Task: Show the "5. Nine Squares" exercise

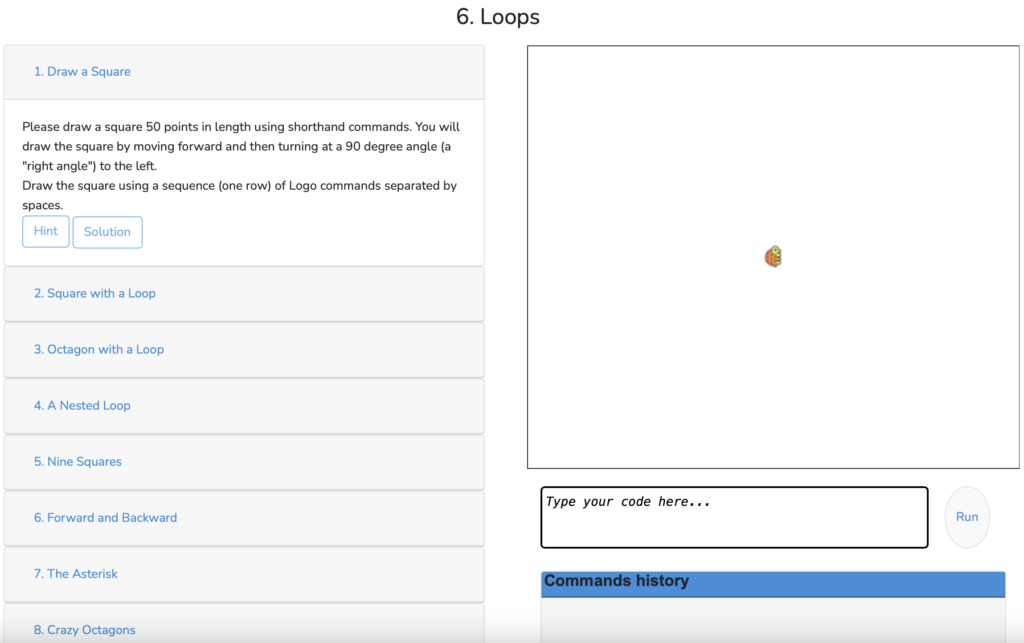Action: [x=77, y=462]
